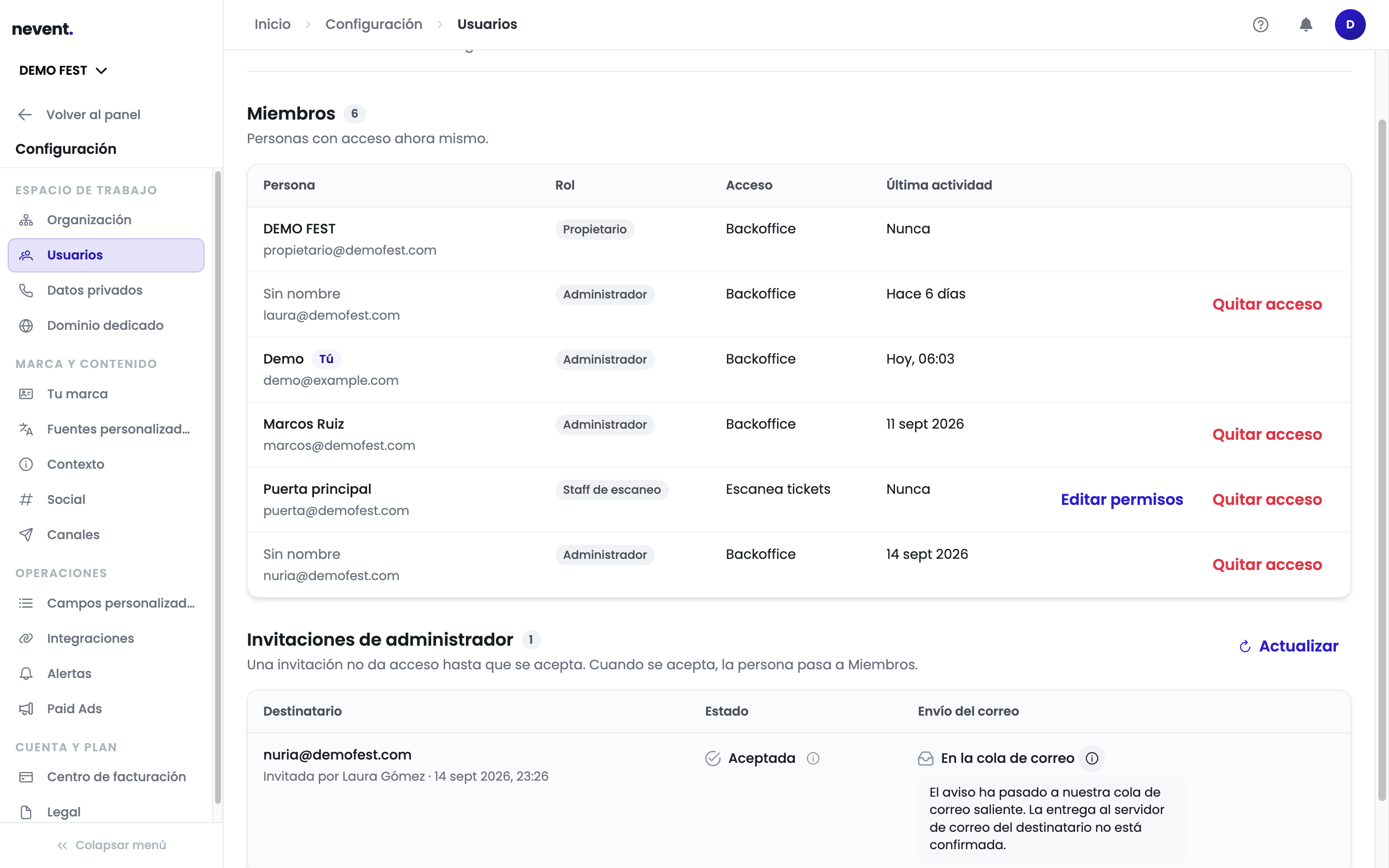Click Quitar acceso for Puerta principal
Viewport: 1389px width, 868px height.
[x=1267, y=500]
